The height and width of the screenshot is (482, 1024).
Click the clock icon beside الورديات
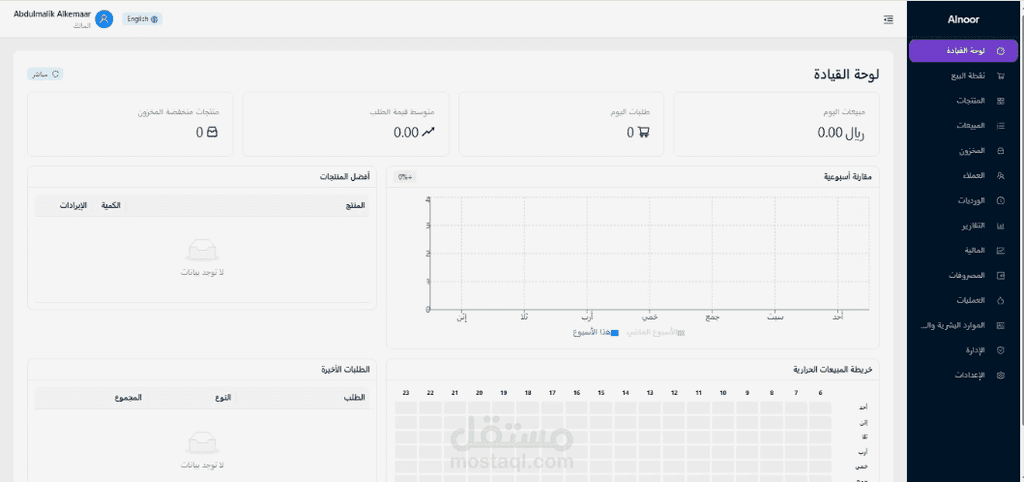click(1000, 201)
